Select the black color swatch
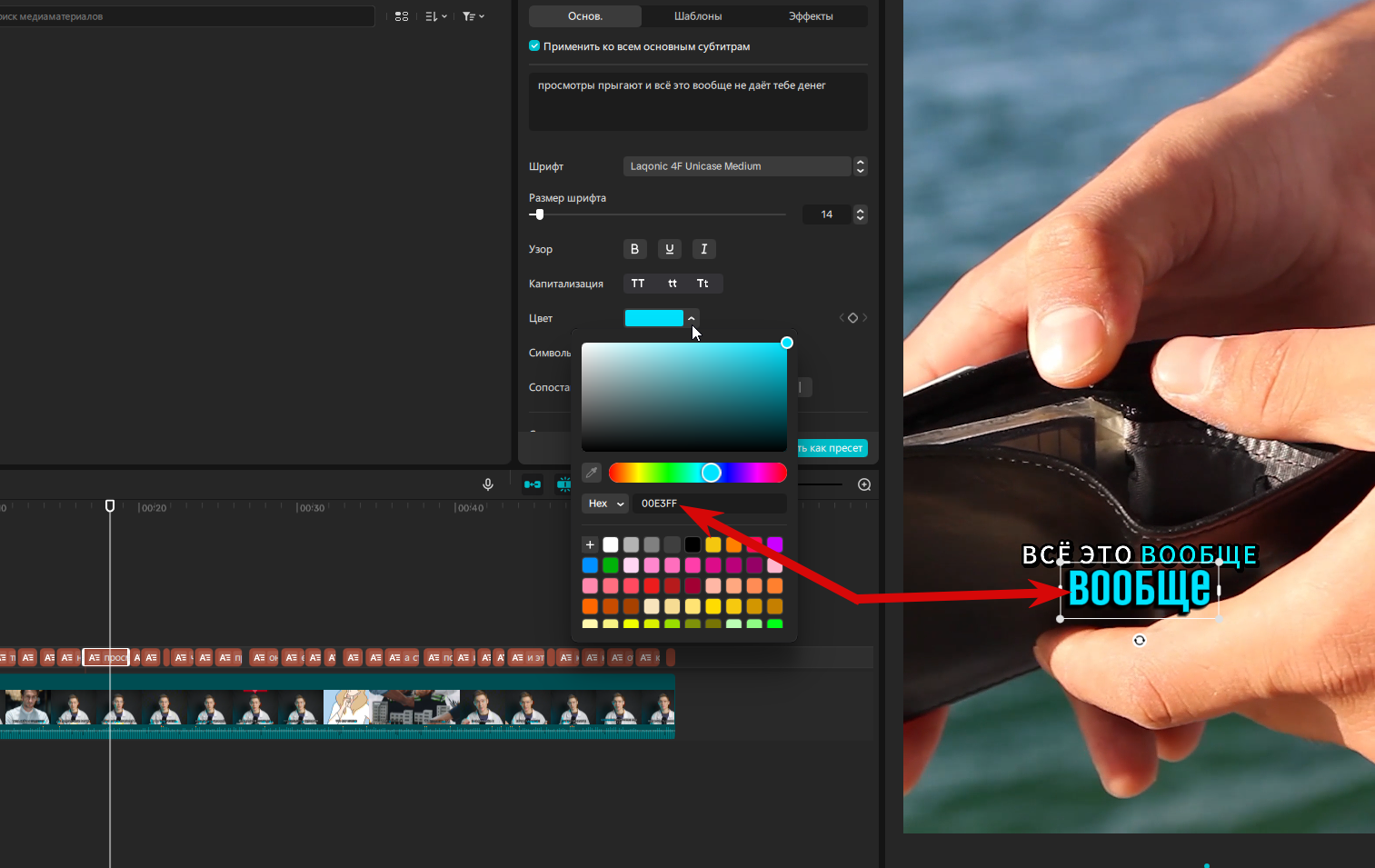This screenshot has height=868, width=1375. pyautogui.click(x=692, y=544)
